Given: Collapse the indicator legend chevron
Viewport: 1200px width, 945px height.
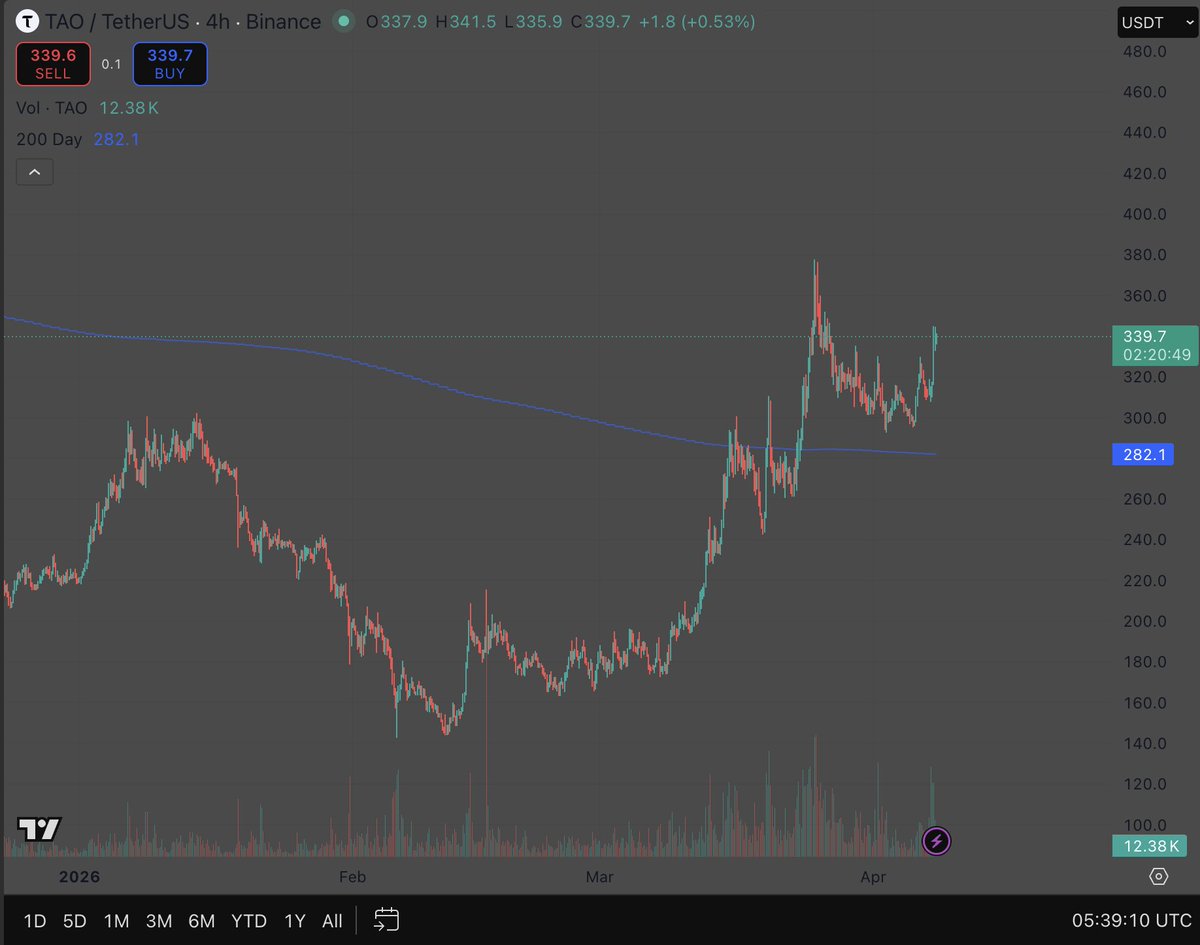Looking at the screenshot, I should 35,172.
